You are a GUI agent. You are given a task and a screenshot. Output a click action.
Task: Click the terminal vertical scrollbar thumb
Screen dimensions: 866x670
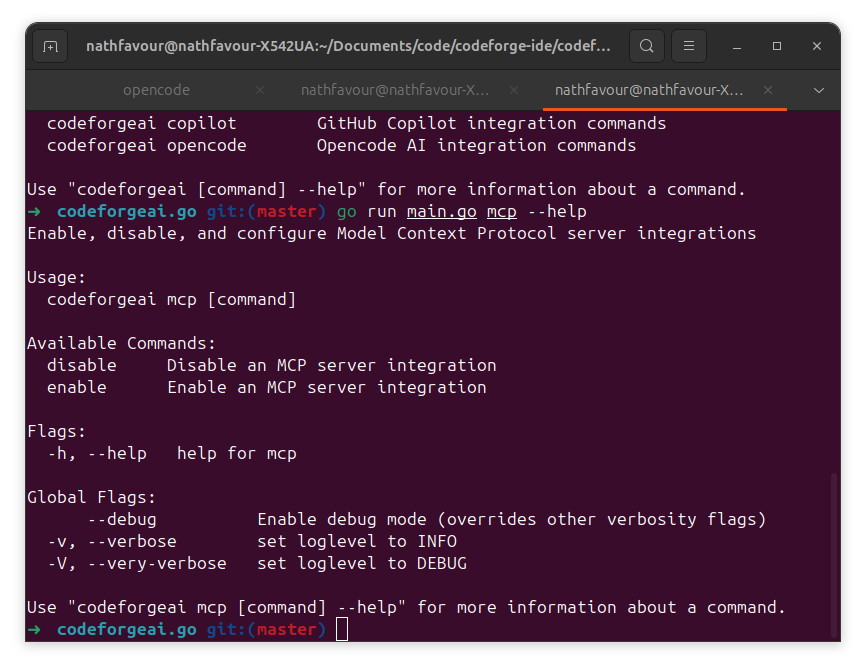click(834, 555)
